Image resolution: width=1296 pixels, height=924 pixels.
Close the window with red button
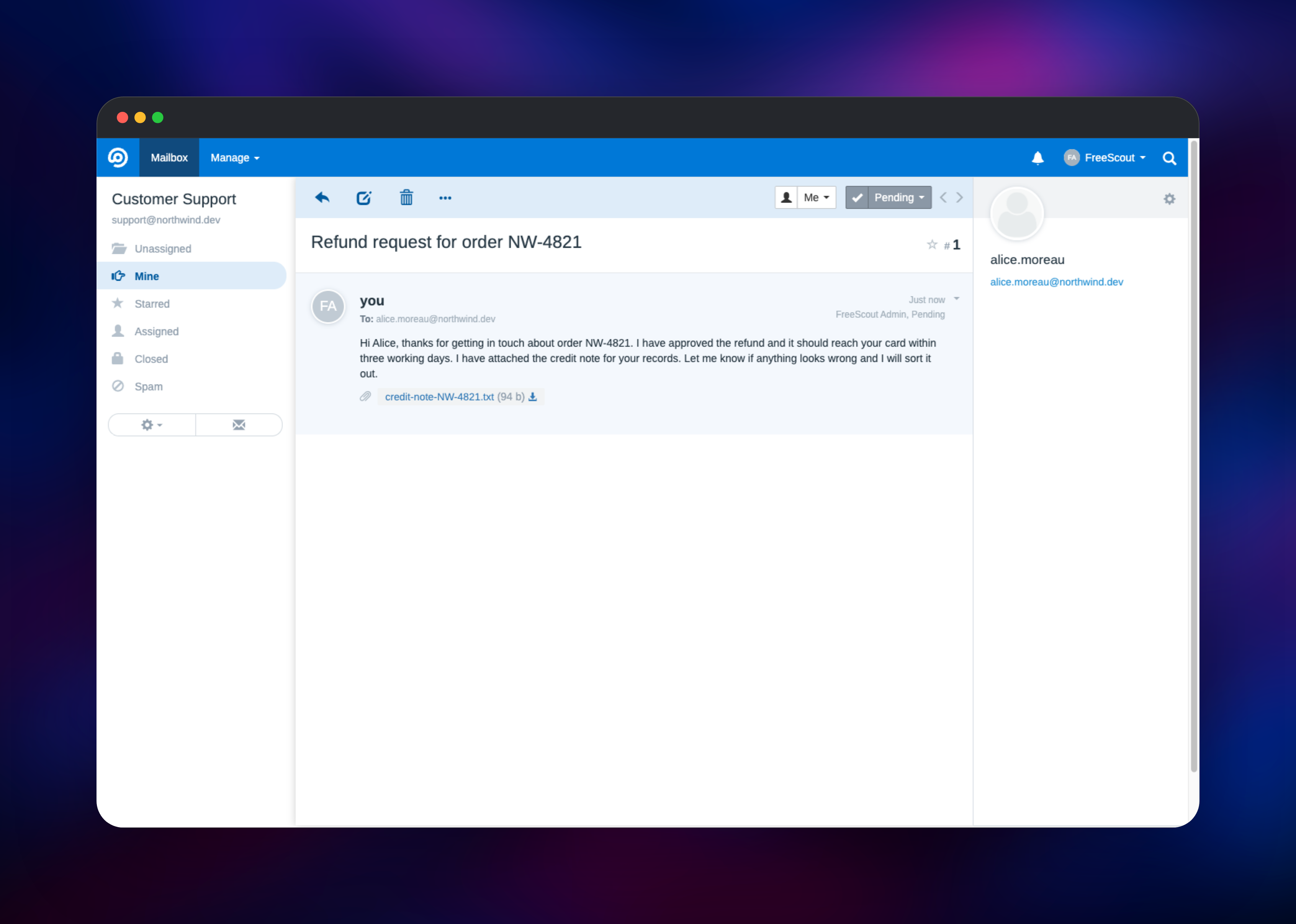pos(122,117)
